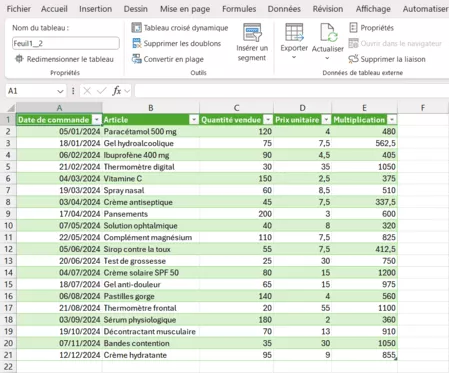
Task: Click the Actualiser refresh icon
Action: (x=328, y=32)
